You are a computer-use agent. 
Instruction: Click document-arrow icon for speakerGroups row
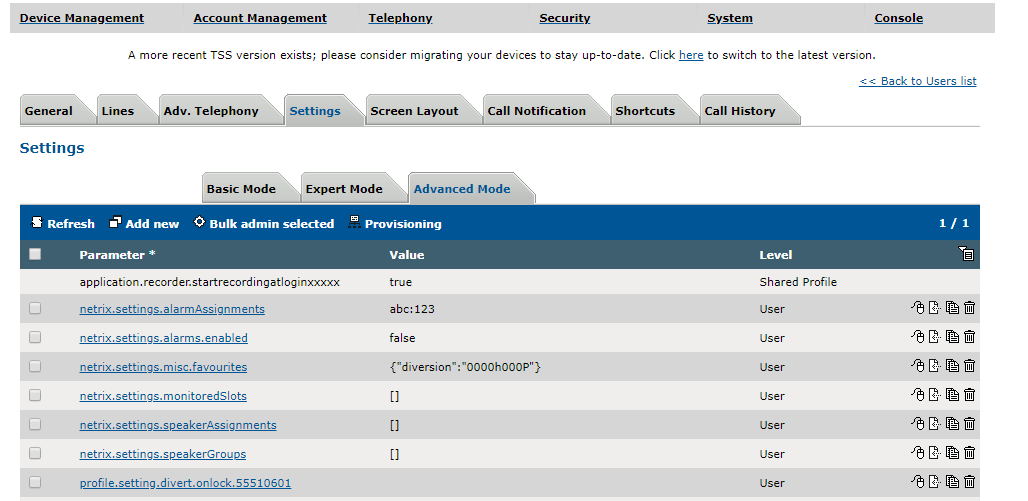(x=935, y=452)
